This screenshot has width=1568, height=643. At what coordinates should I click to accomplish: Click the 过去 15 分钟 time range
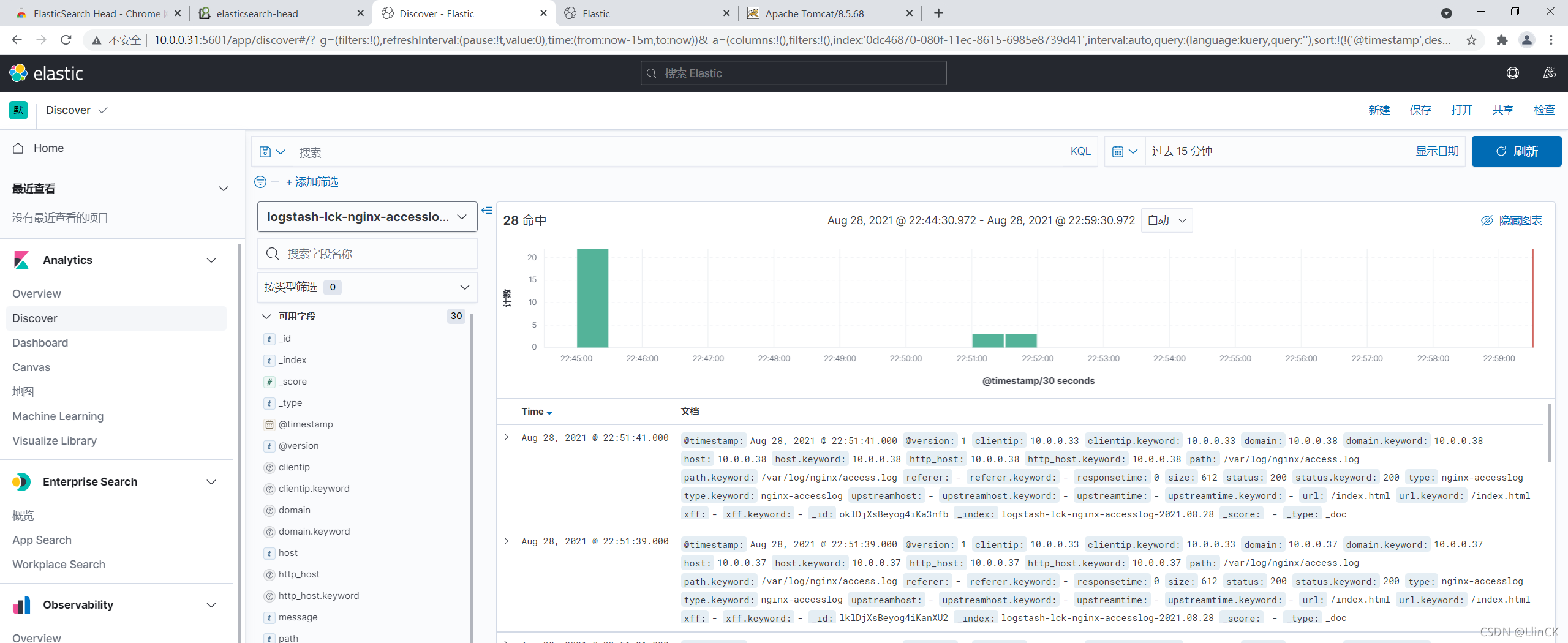[x=1182, y=151]
